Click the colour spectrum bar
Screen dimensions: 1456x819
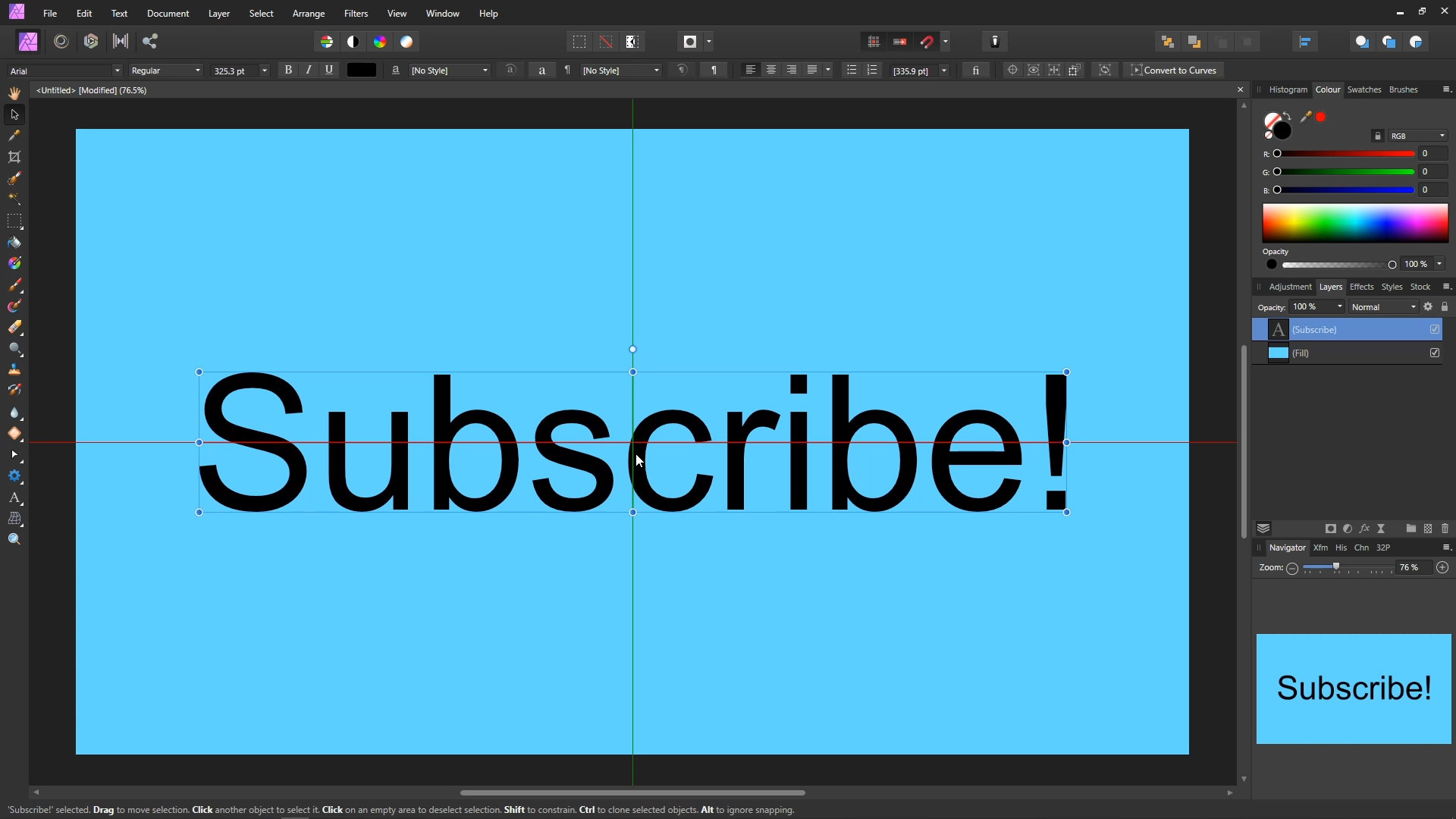1355,223
